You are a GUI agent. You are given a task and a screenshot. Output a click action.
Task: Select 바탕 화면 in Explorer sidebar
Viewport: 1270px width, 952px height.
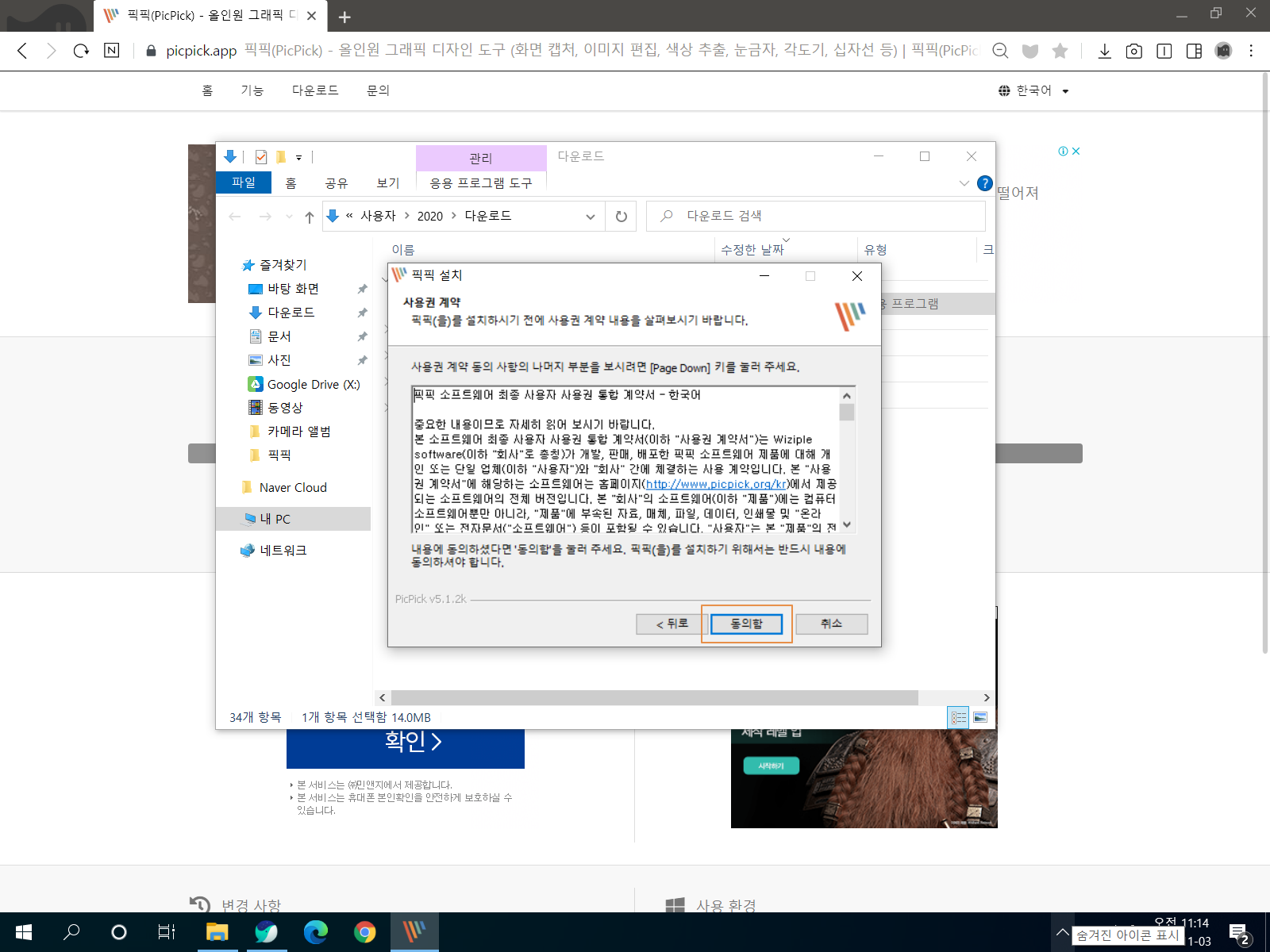[x=293, y=289]
